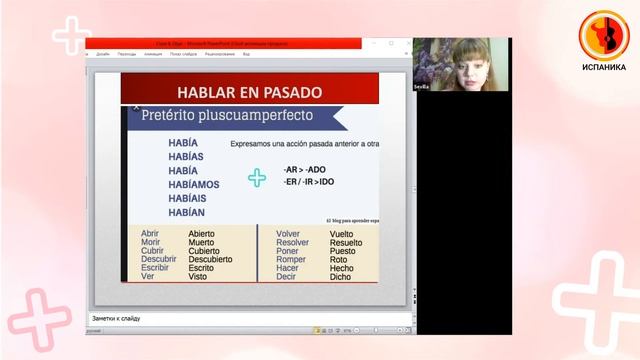Open the Анимация ribbon tab

pos(153,54)
